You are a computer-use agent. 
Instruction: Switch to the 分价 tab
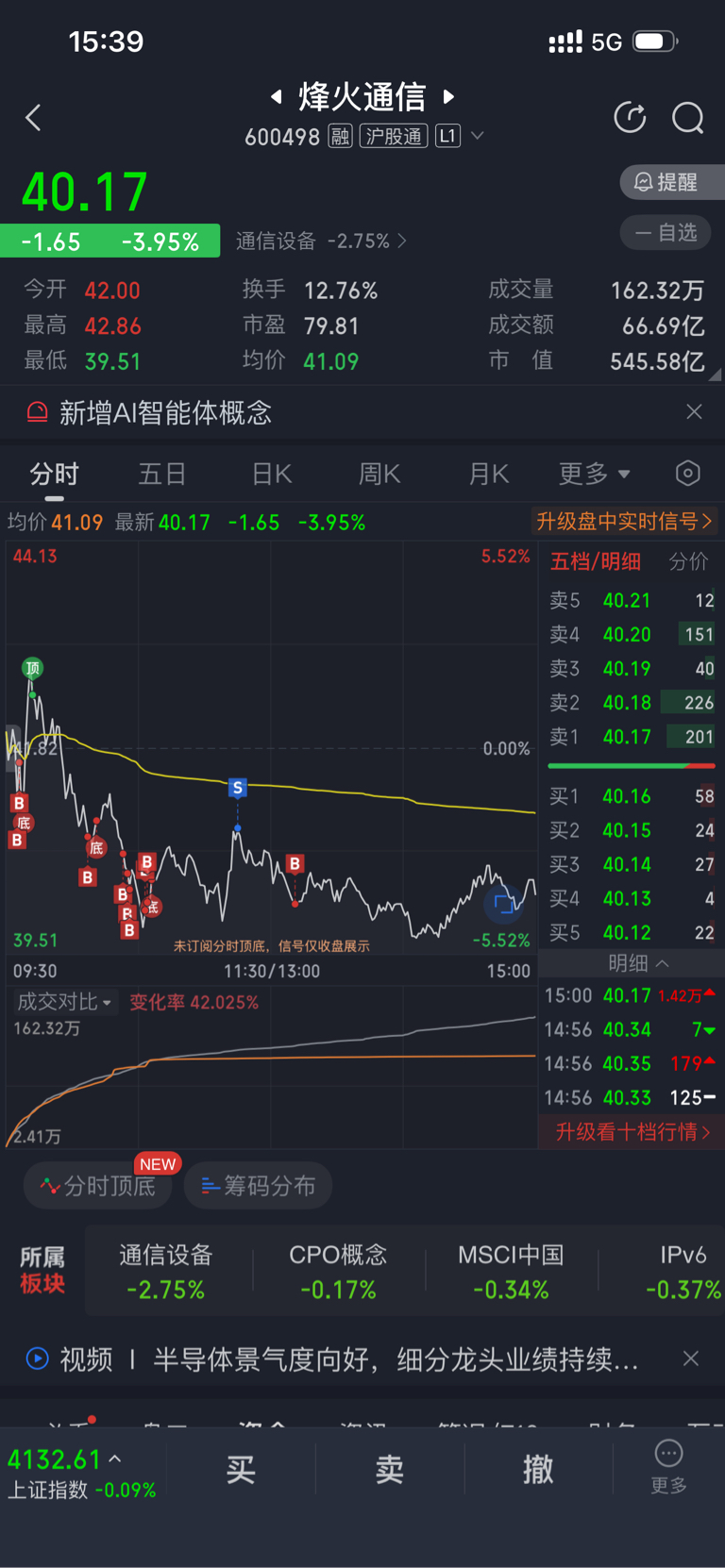pyautogui.click(x=688, y=562)
